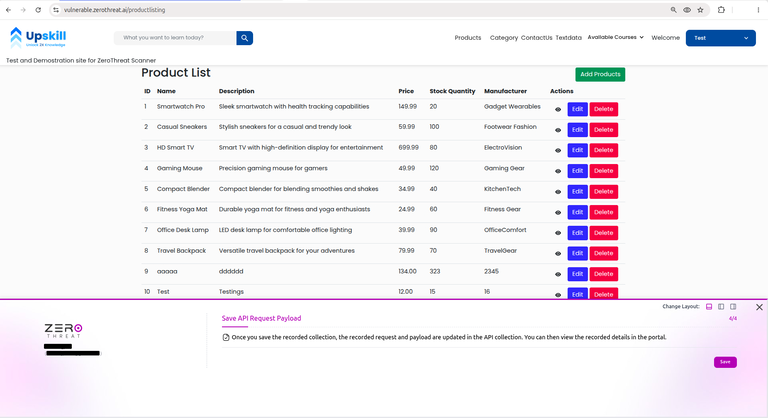View Gaming Mouse details via eye icon
The height and width of the screenshot is (418, 768).
[558, 171]
